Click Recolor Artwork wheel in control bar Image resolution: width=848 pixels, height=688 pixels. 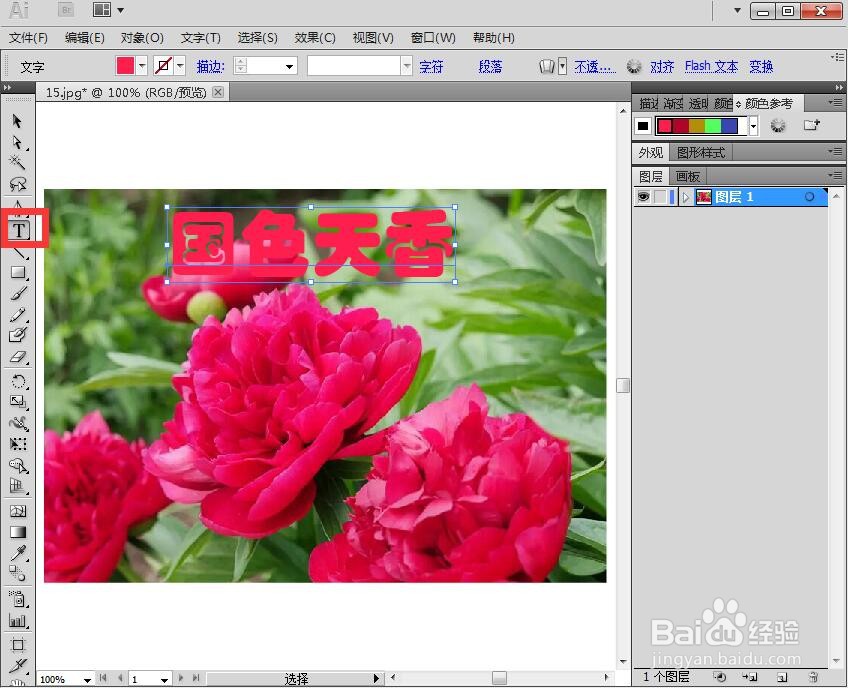click(633, 67)
